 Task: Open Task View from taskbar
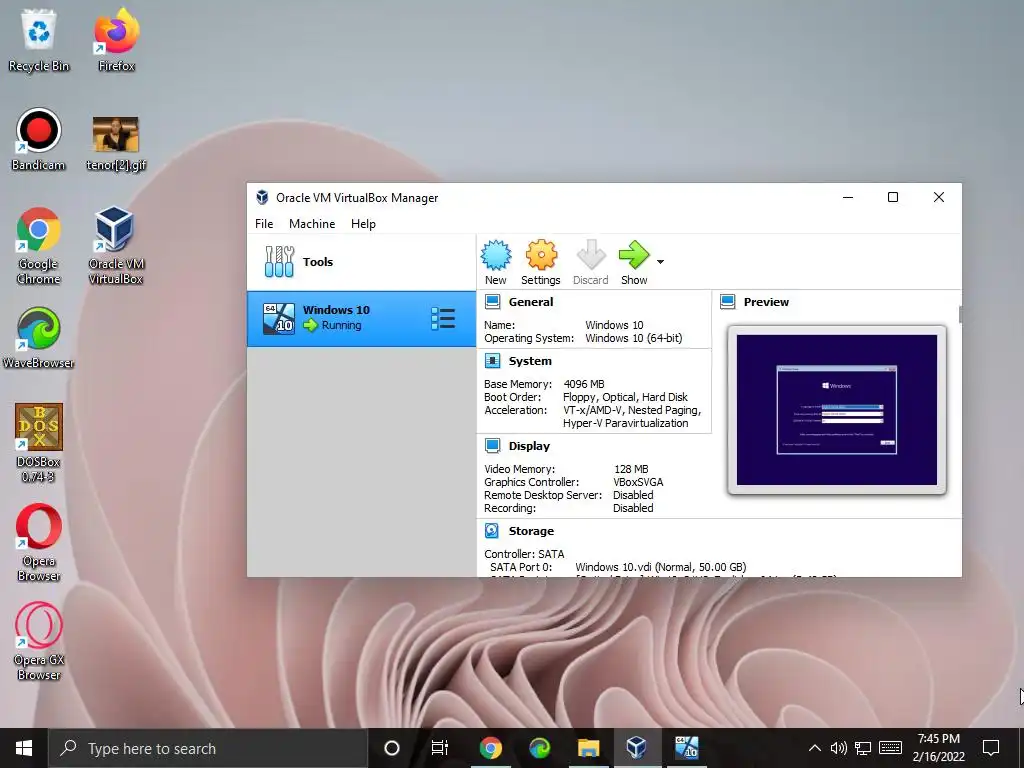[x=440, y=748]
